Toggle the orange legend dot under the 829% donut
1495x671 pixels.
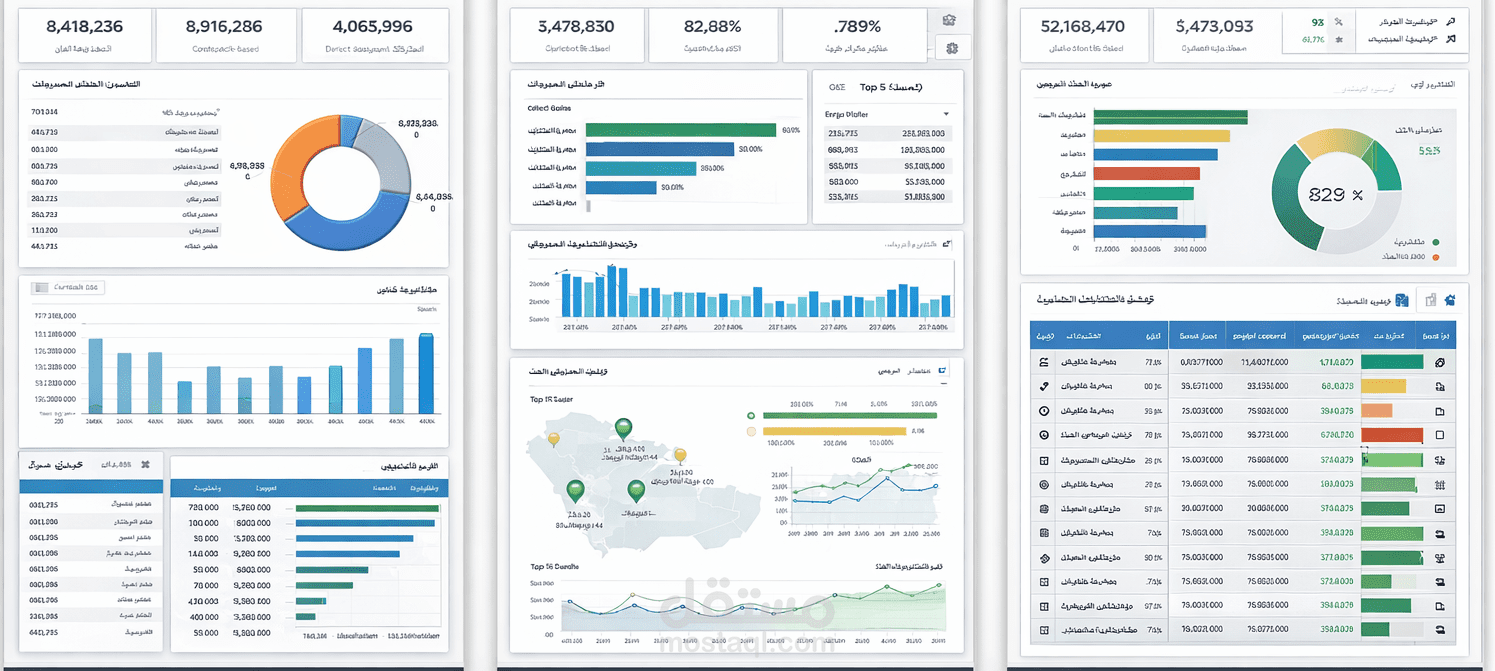click(1436, 257)
